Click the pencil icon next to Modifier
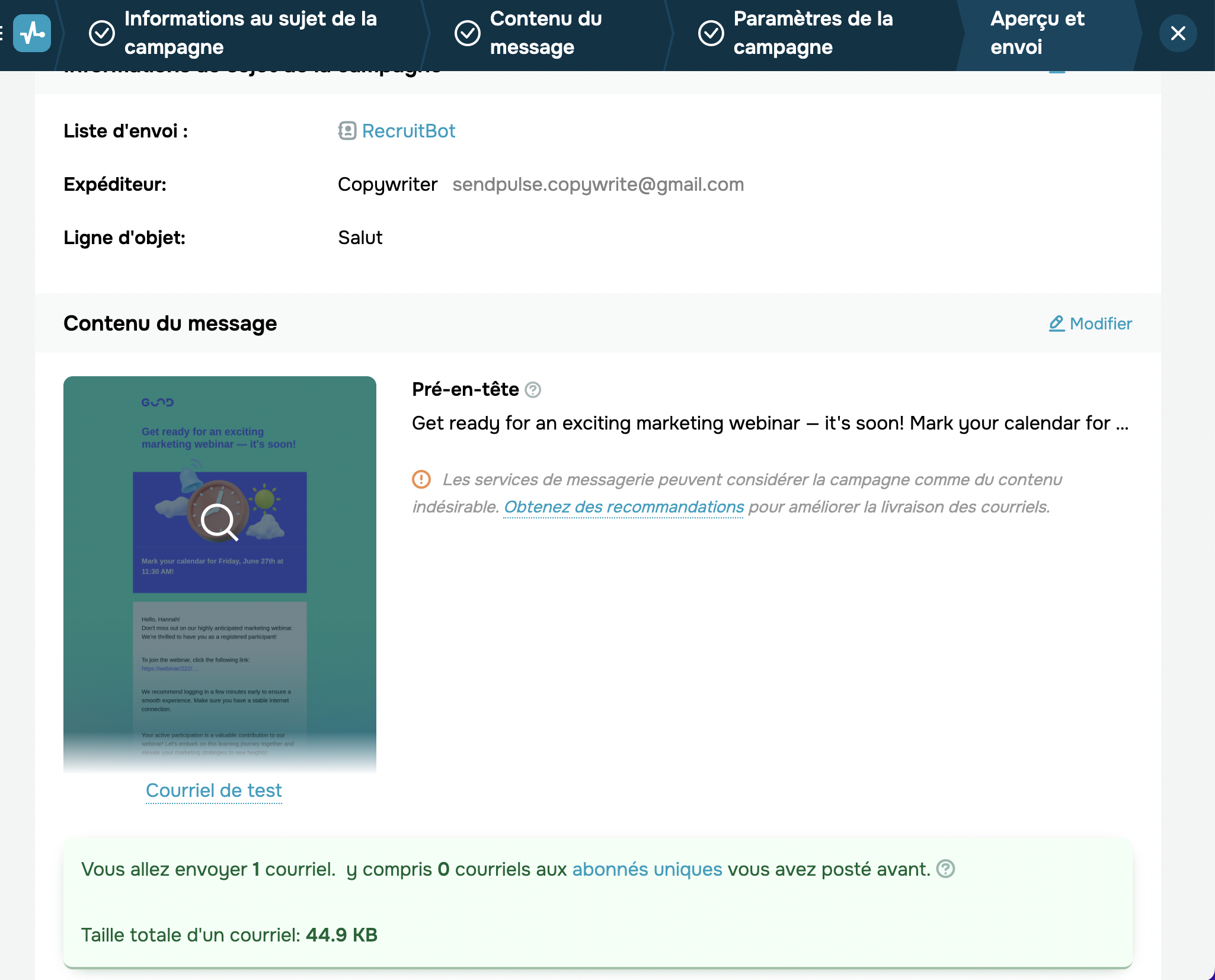The height and width of the screenshot is (980, 1215). [x=1056, y=324]
